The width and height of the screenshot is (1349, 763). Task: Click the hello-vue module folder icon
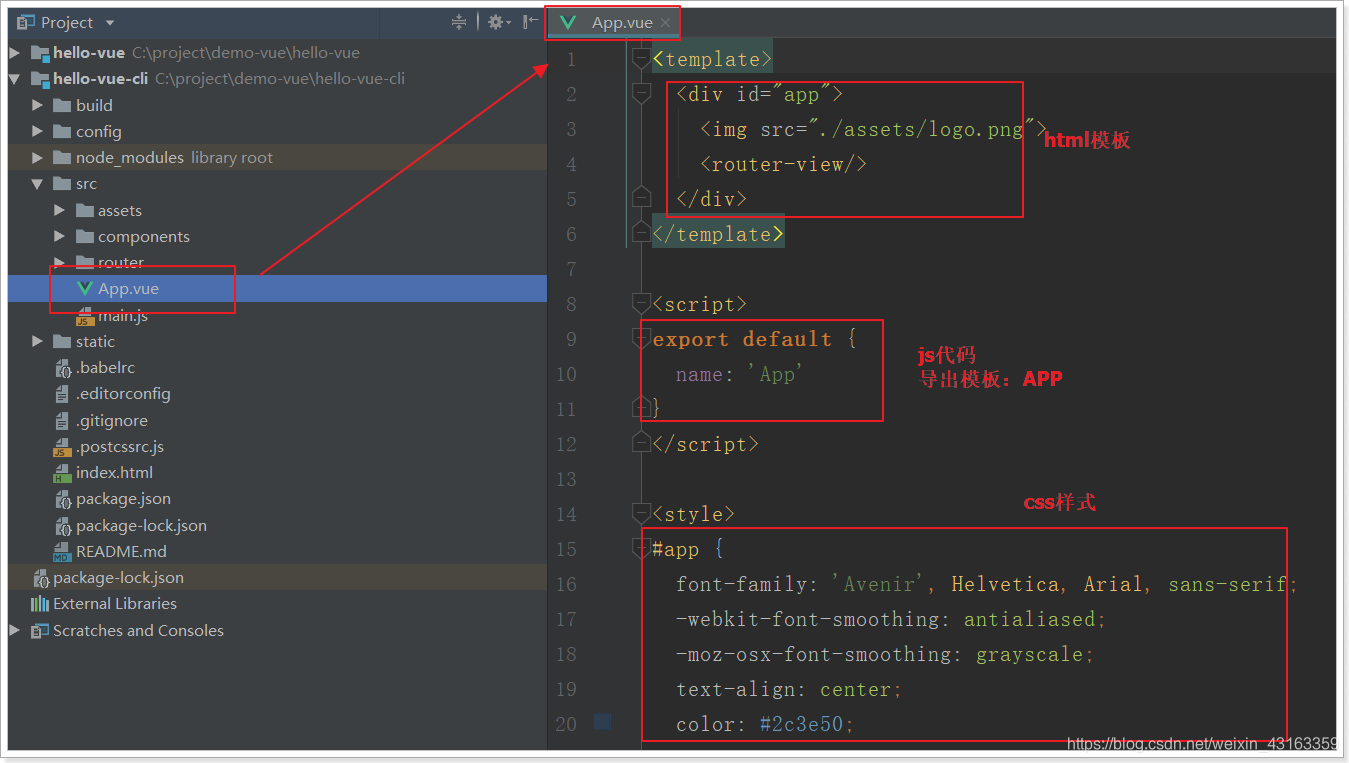click(x=40, y=52)
